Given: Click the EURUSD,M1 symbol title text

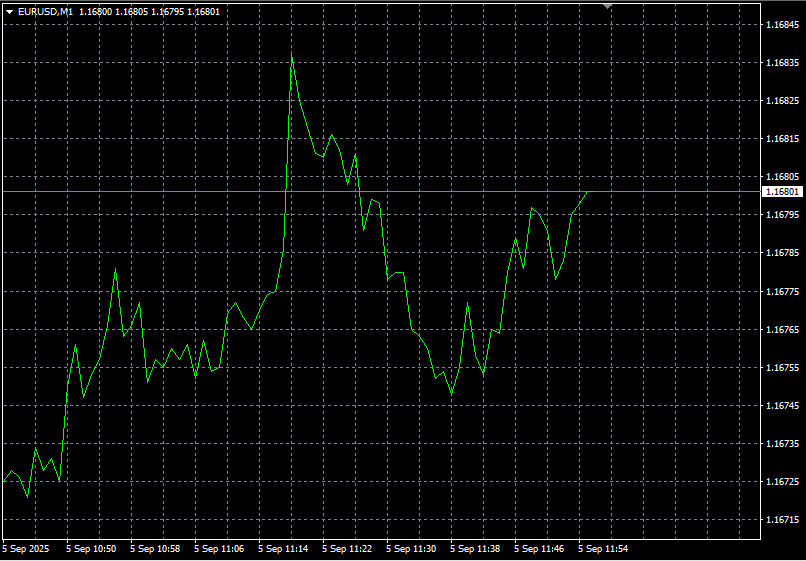Looking at the screenshot, I should point(45,12).
